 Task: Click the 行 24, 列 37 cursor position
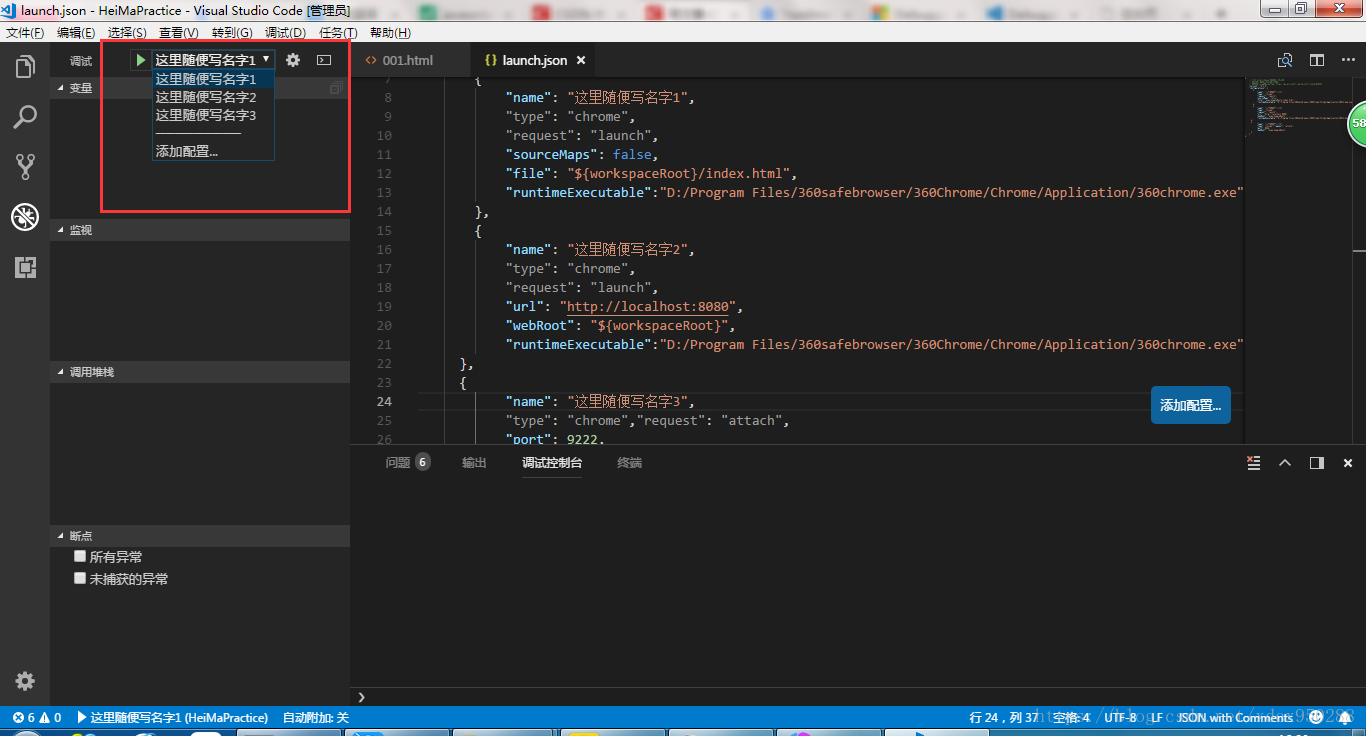(1004, 717)
